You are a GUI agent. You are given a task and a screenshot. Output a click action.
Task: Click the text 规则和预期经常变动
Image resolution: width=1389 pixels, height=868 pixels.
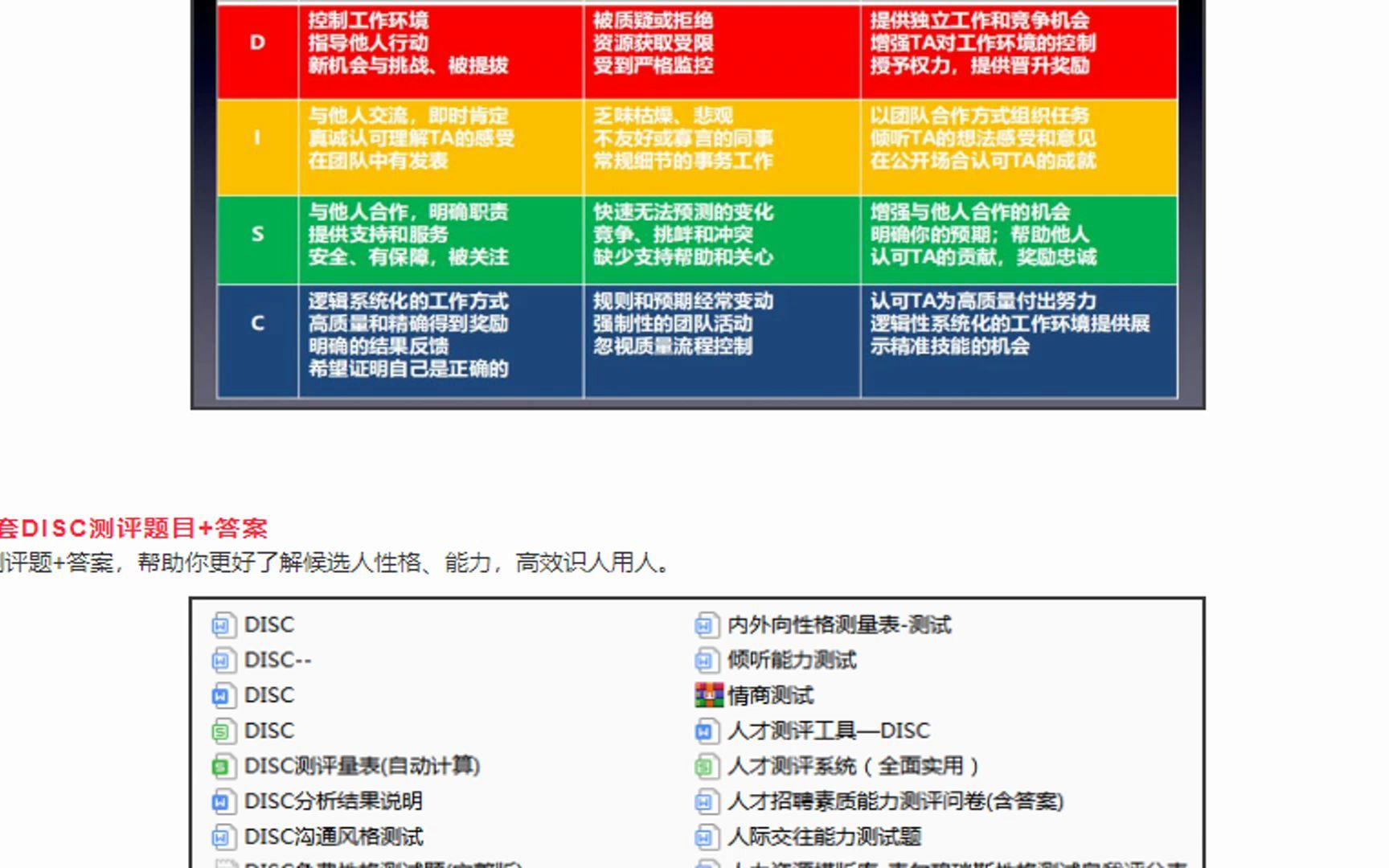pyautogui.click(x=682, y=301)
